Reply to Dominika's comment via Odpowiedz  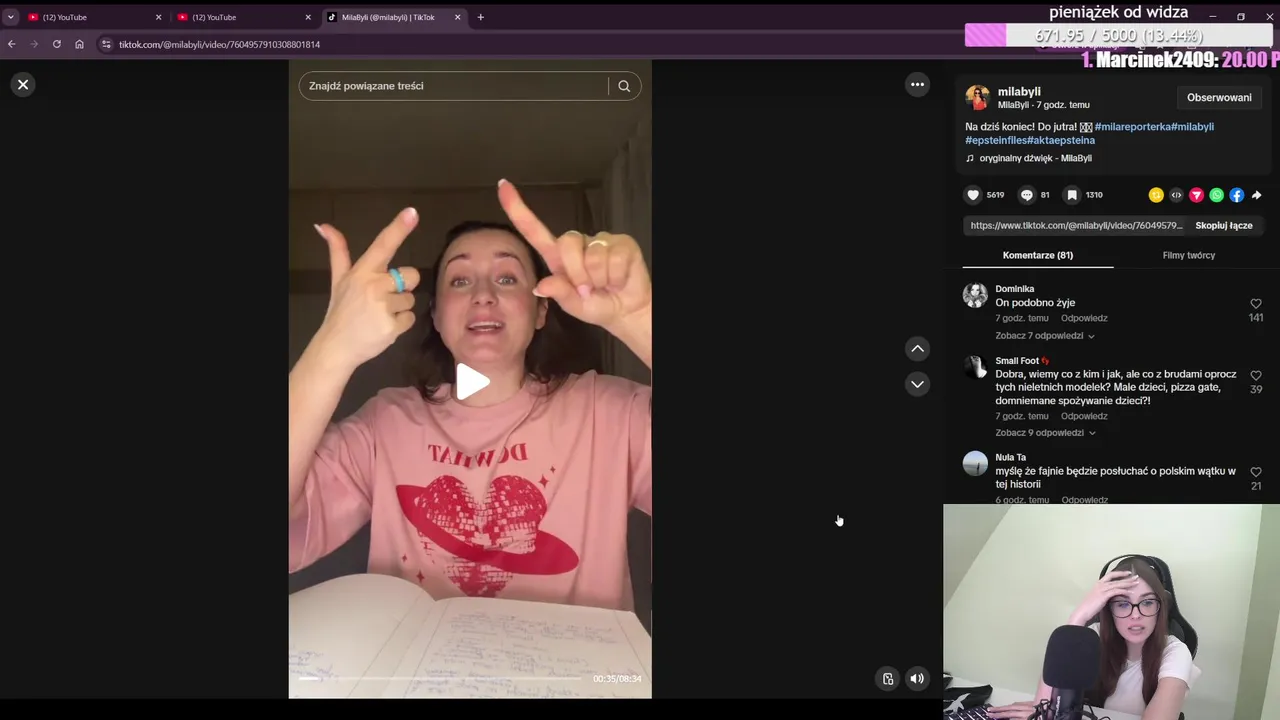[x=1084, y=318]
